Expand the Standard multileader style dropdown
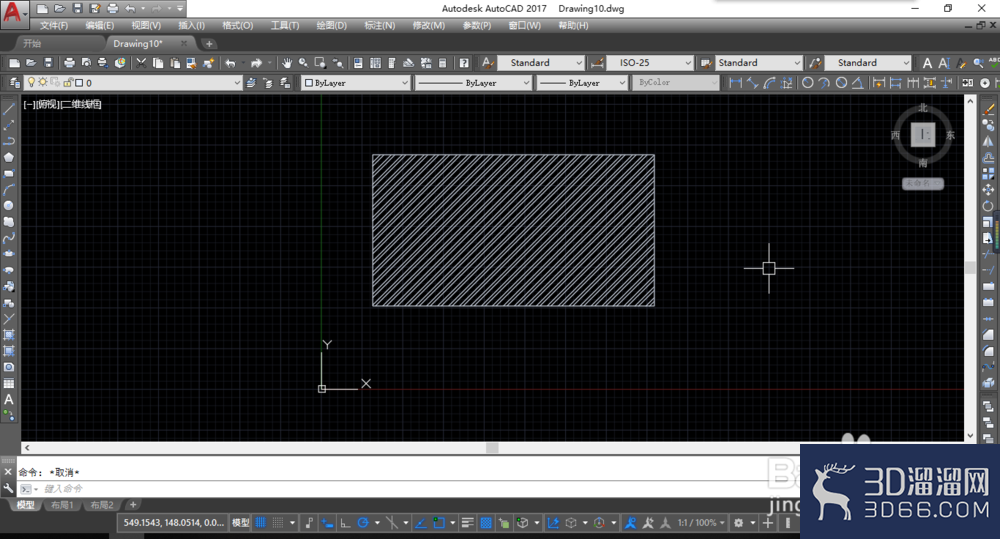This screenshot has height=539, width=1000. pyautogui.click(x=906, y=63)
